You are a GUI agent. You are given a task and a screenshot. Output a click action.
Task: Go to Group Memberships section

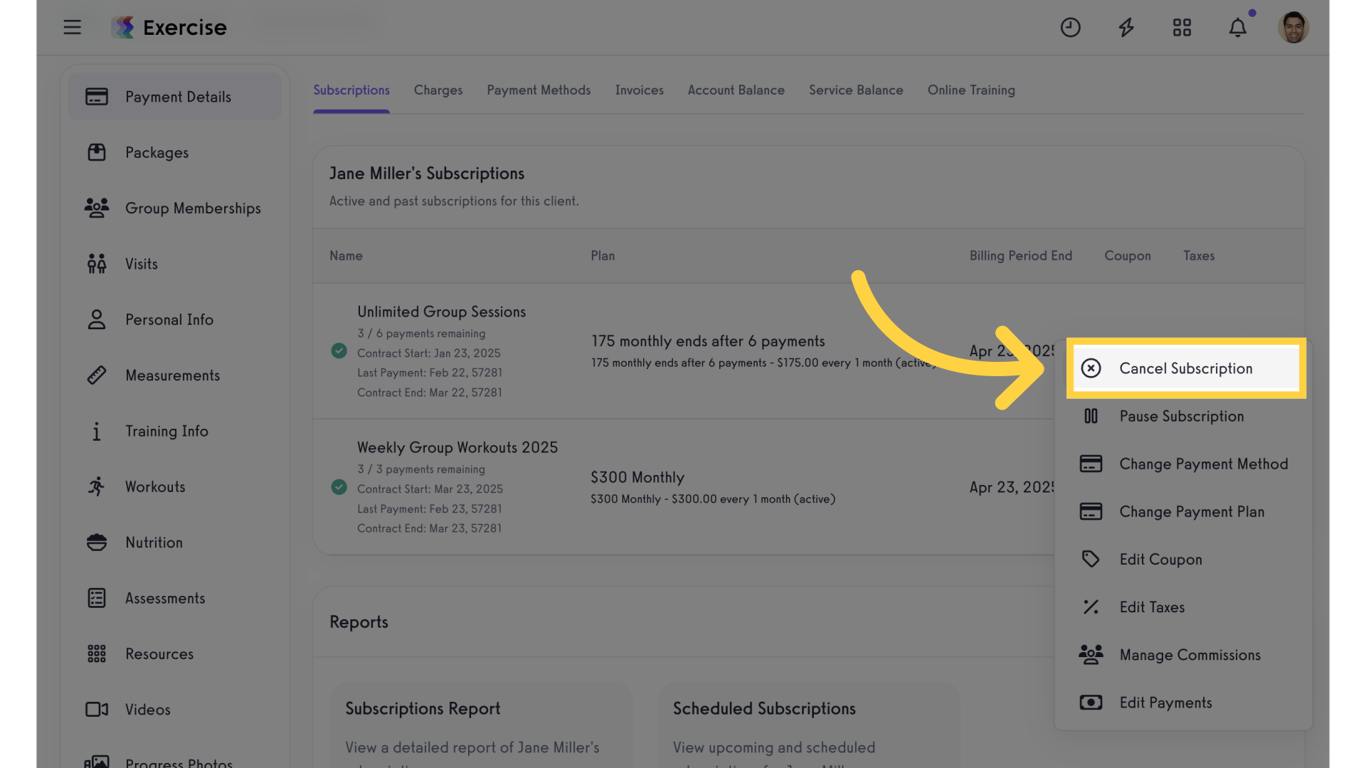pos(192,208)
